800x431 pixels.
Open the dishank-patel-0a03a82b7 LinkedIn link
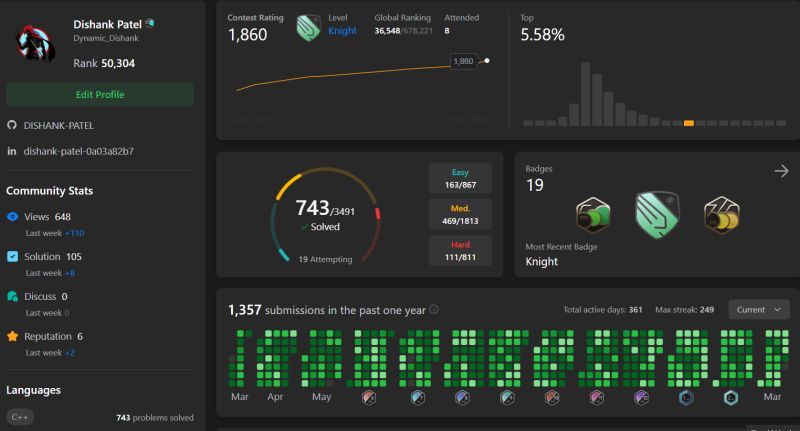pyautogui.click(x=79, y=151)
